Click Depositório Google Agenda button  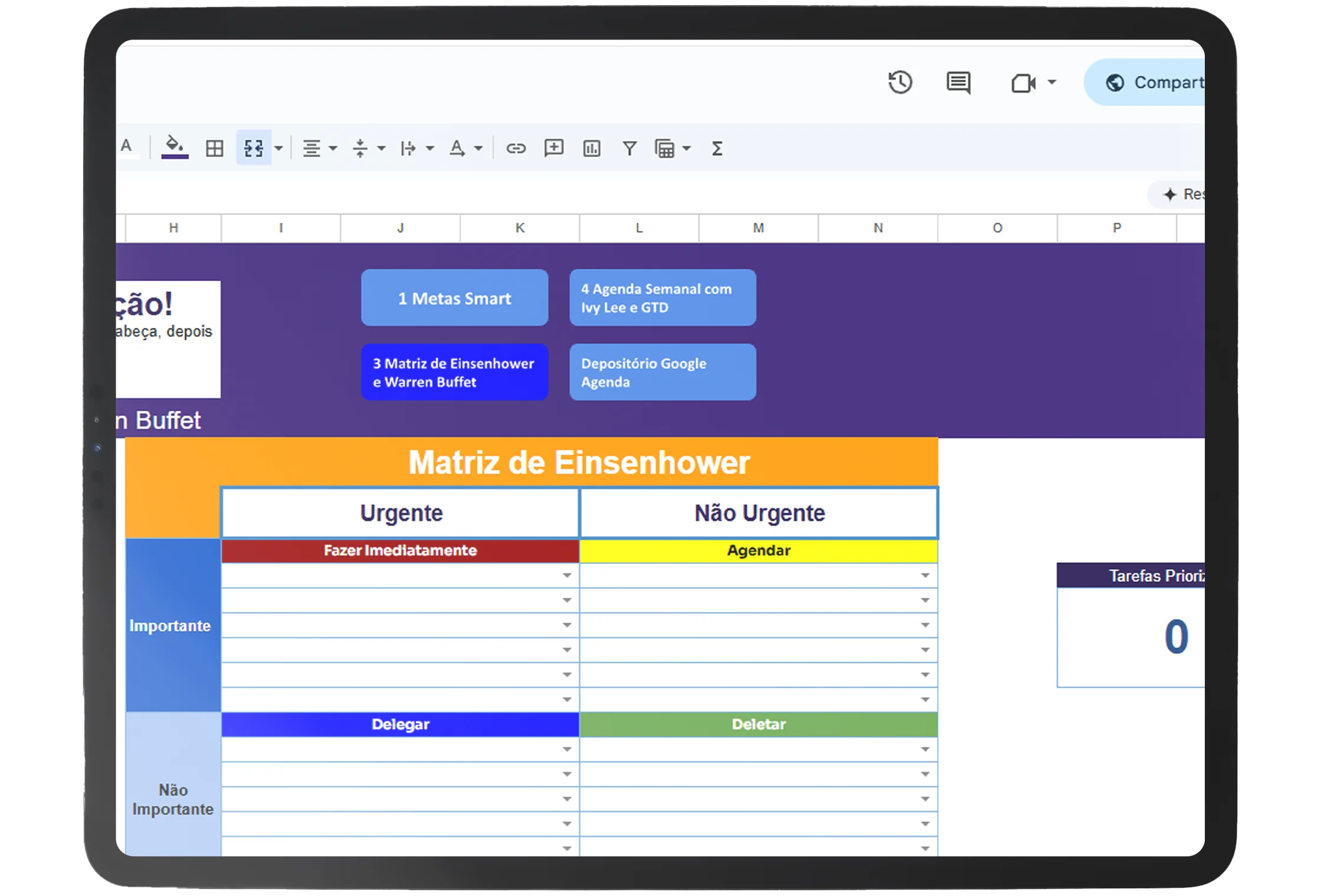[662, 372]
